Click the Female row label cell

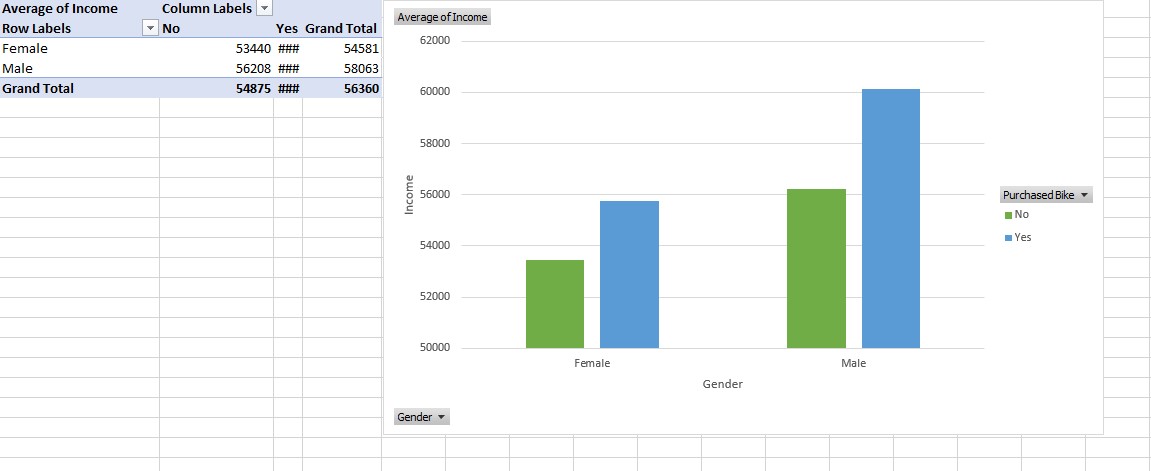(80, 48)
